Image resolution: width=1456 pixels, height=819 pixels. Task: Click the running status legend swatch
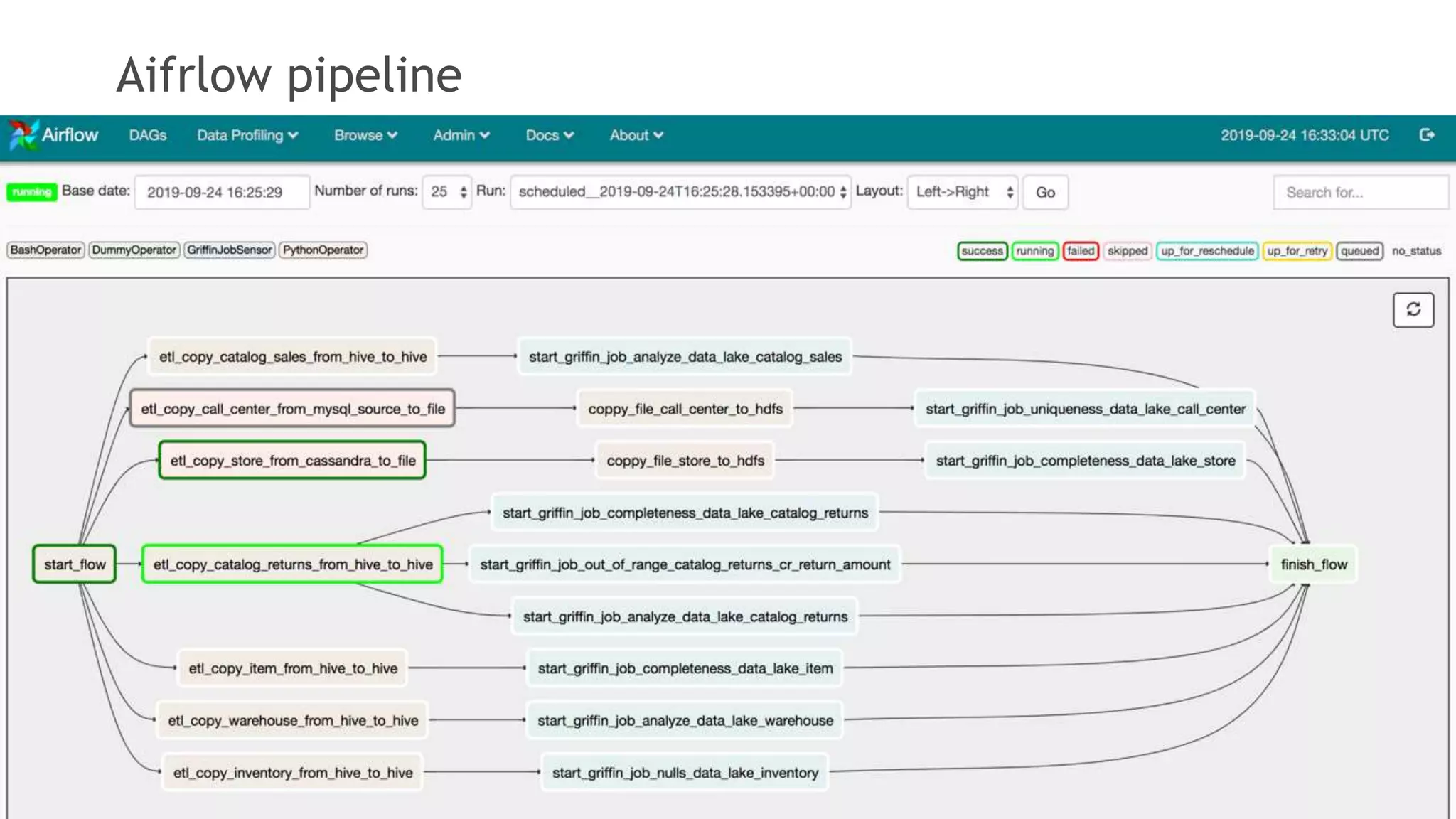1034,251
